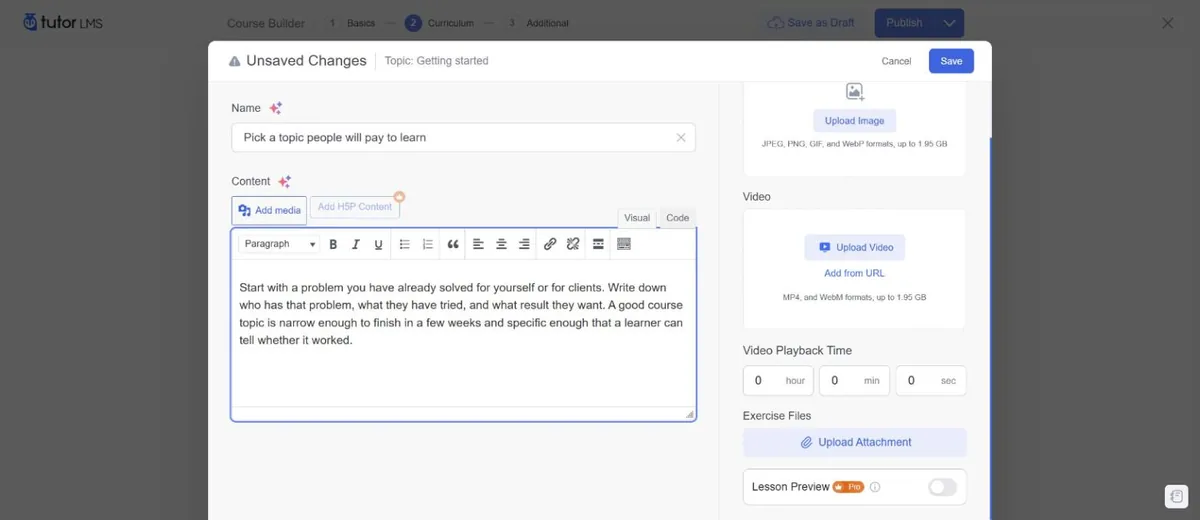
Task: Apply bold formatting in editor toolbar
Action: (x=333, y=244)
